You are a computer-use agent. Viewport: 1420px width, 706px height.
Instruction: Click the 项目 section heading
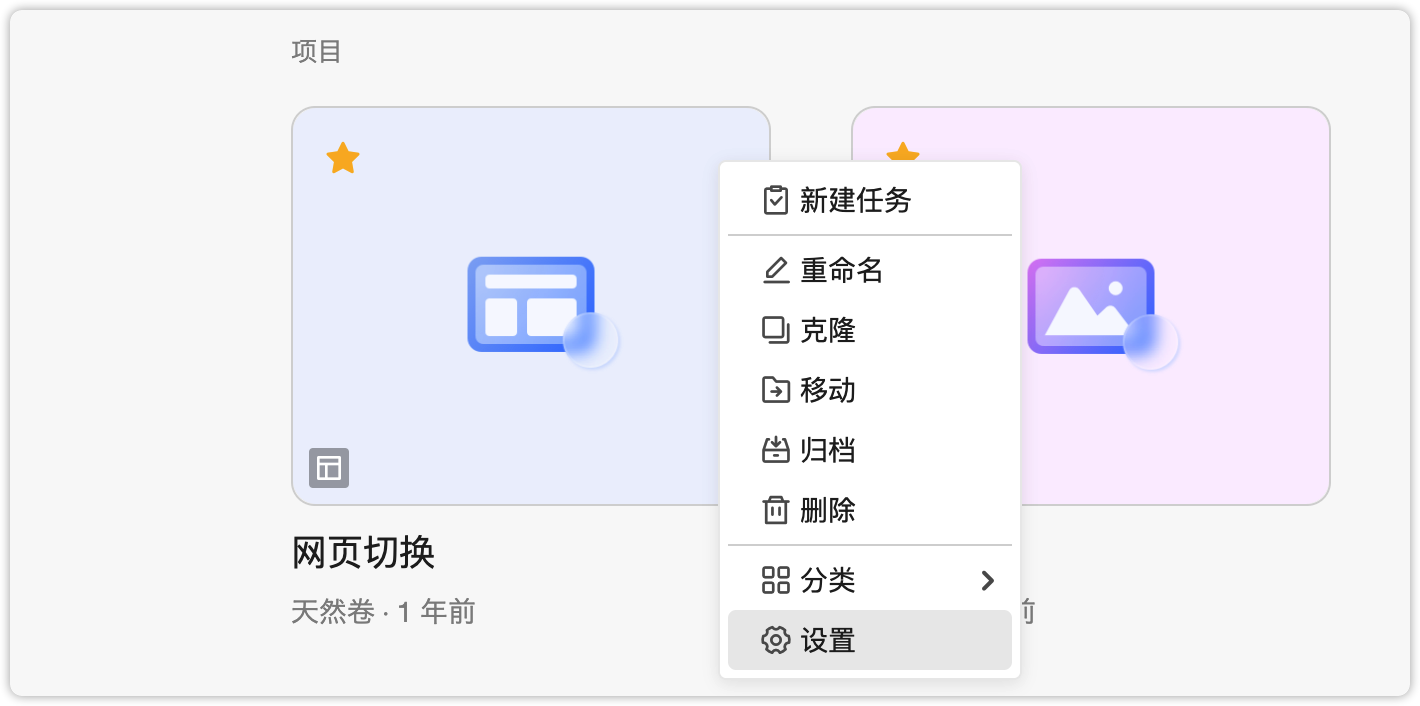(317, 51)
